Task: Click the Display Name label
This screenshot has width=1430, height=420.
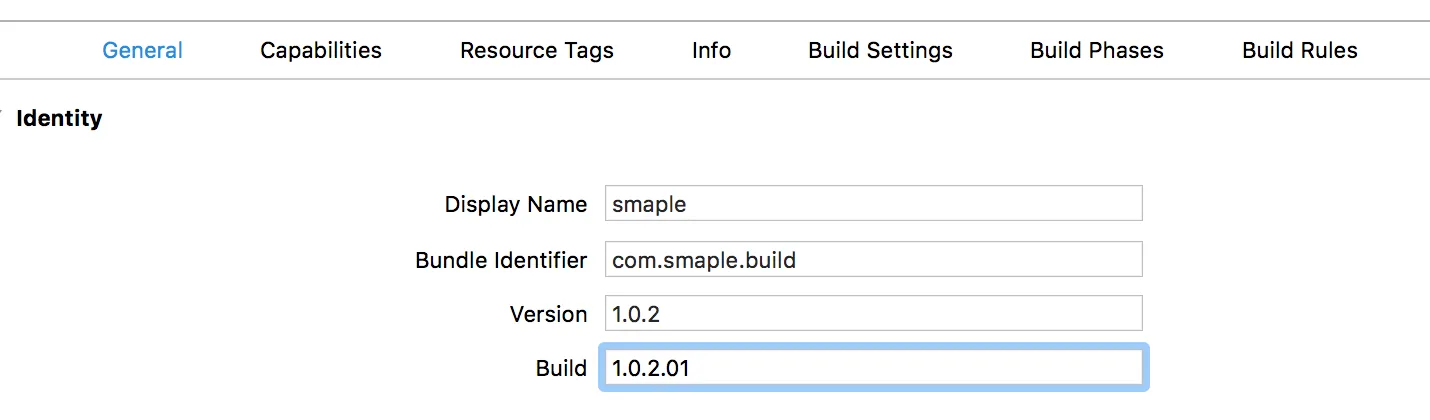Action: (x=515, y=204)
